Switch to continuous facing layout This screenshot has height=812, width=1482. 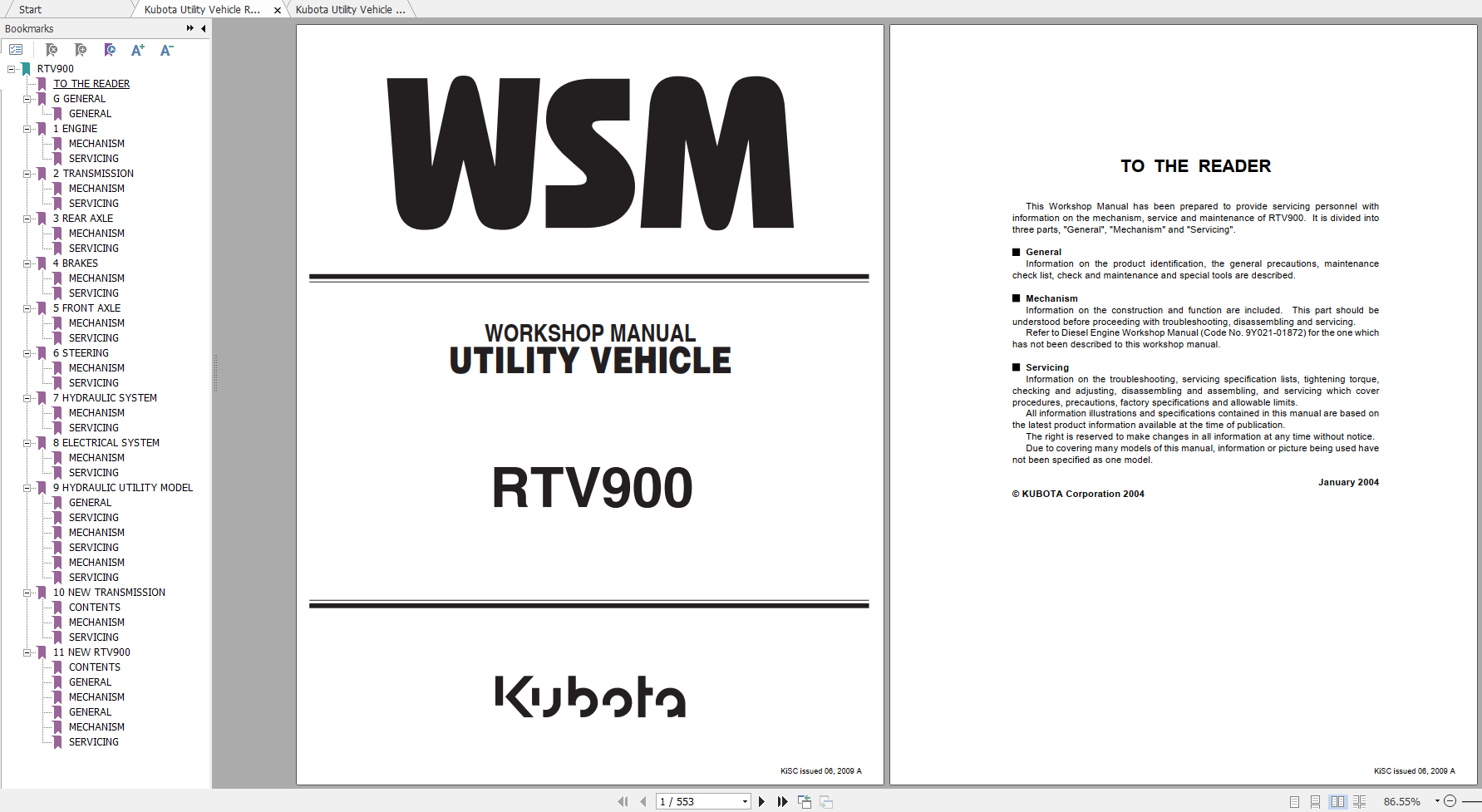1360,801
